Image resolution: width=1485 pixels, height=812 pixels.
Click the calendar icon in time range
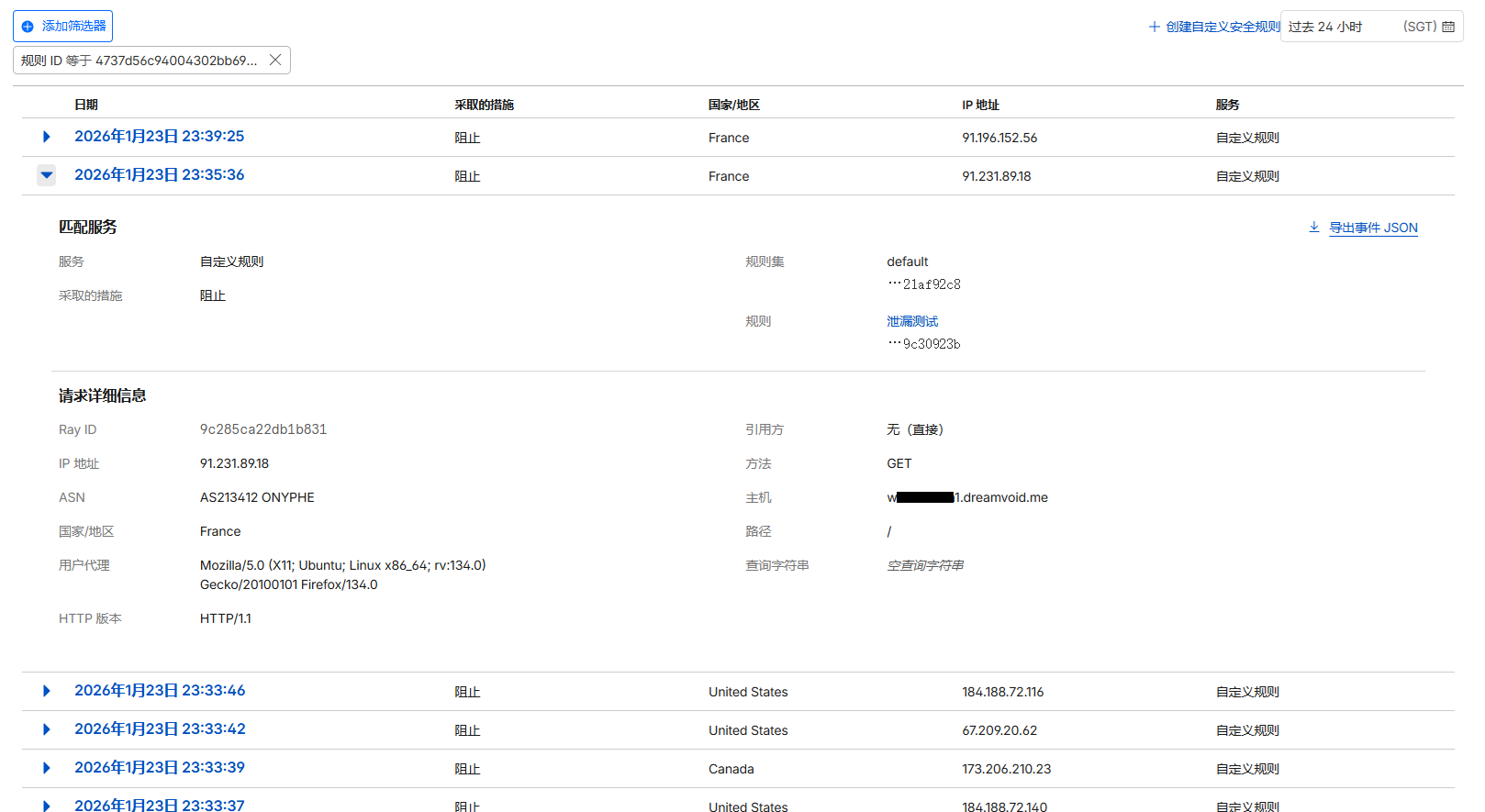(x=1448, y=27)
